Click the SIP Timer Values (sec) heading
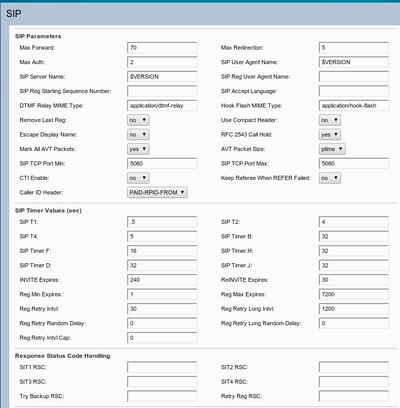The image size is (400, 408). (x=48, y=211)
